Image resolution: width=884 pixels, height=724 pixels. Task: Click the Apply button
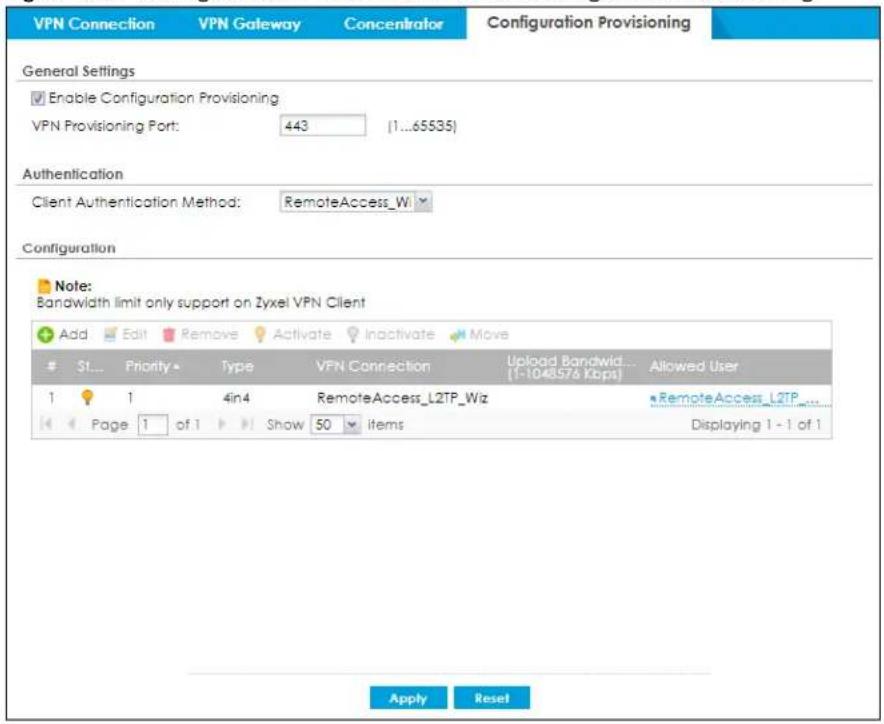click(408, 698)
